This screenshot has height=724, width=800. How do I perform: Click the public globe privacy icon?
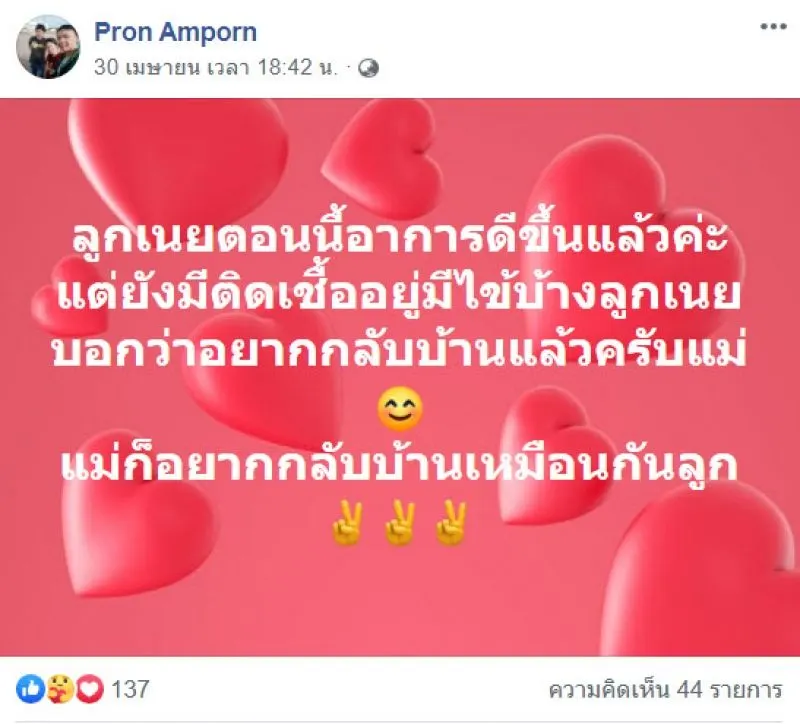click(x=368, y=68)
